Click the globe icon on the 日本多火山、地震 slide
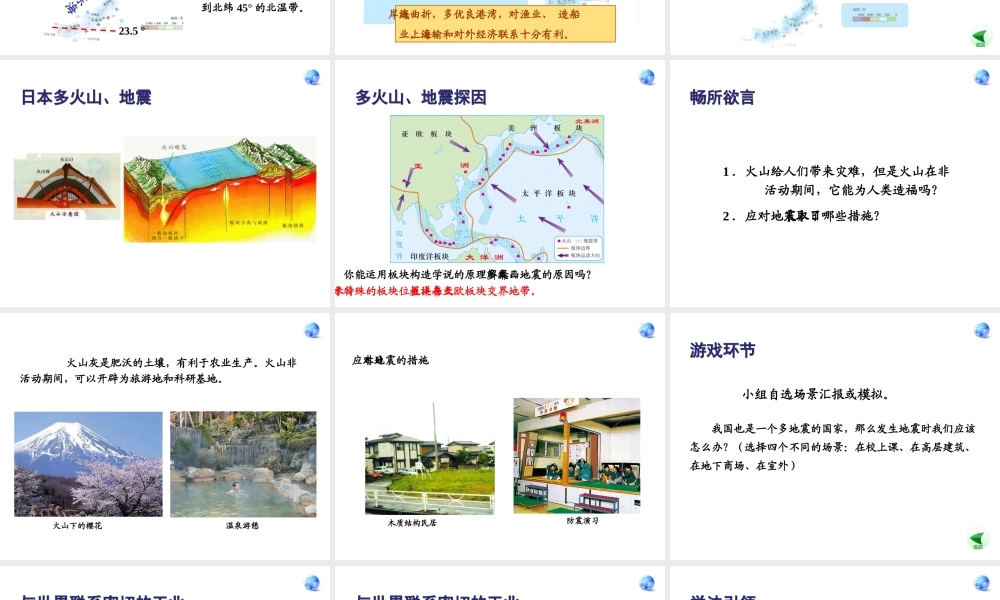 (x=312, y=77)
